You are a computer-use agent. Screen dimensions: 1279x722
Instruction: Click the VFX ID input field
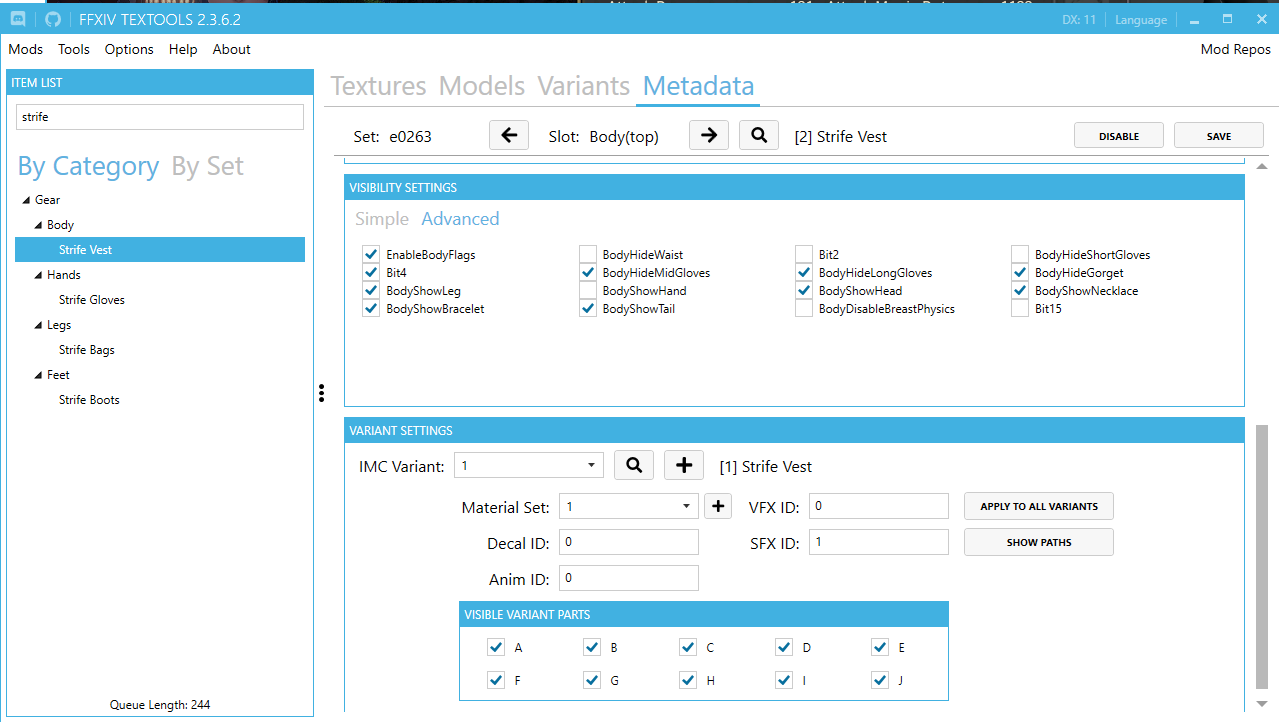coord(879,506)
